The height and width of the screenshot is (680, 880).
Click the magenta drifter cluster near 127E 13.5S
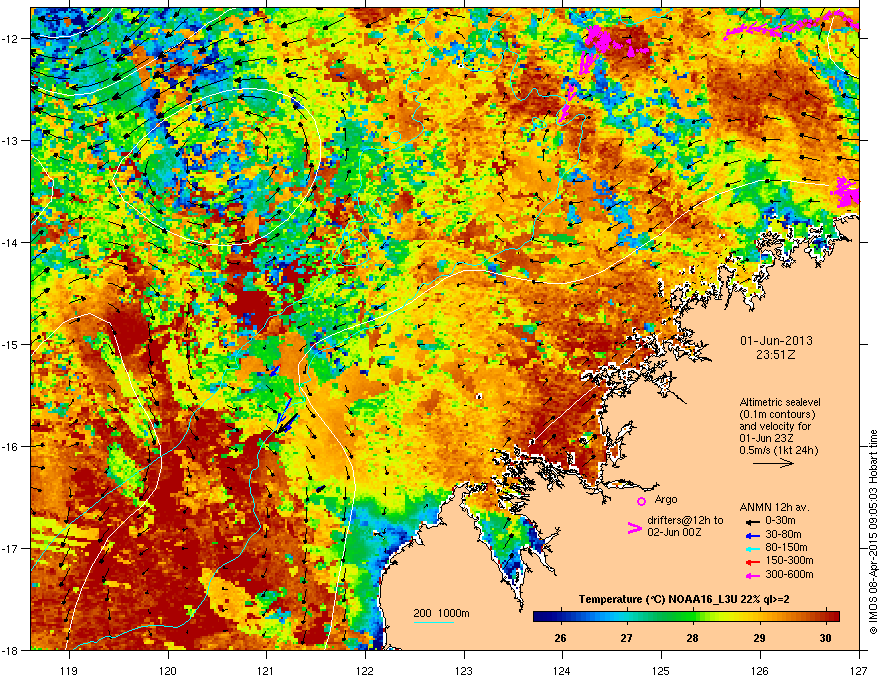coord(846,191)
